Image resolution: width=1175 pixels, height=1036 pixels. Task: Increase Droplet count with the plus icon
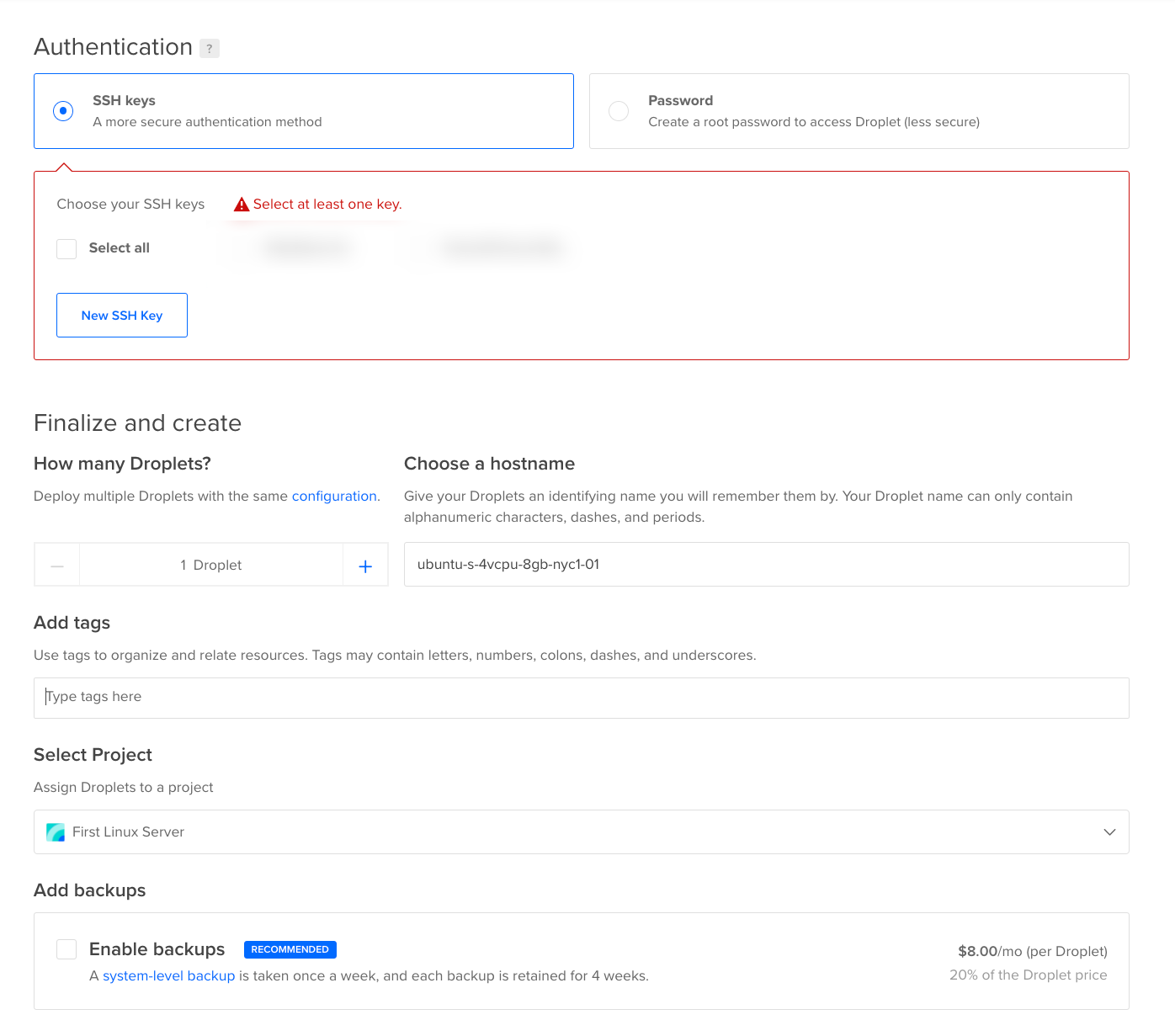coord(365,566)
